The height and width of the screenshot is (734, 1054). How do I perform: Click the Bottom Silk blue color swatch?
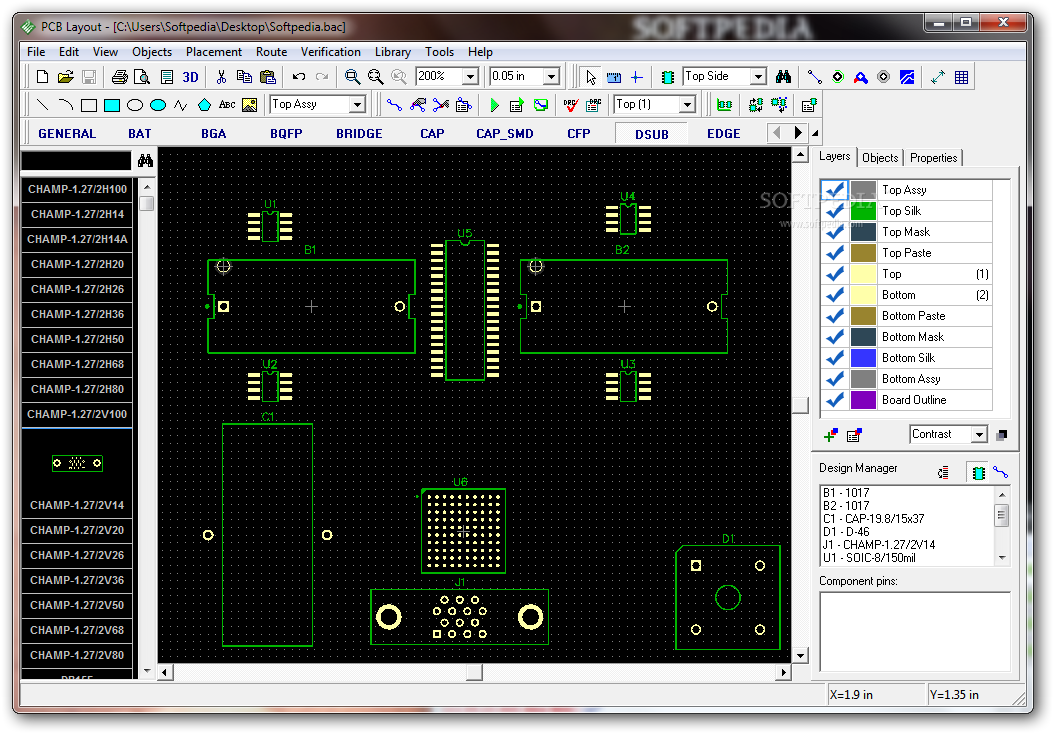(x=863, y=358)
